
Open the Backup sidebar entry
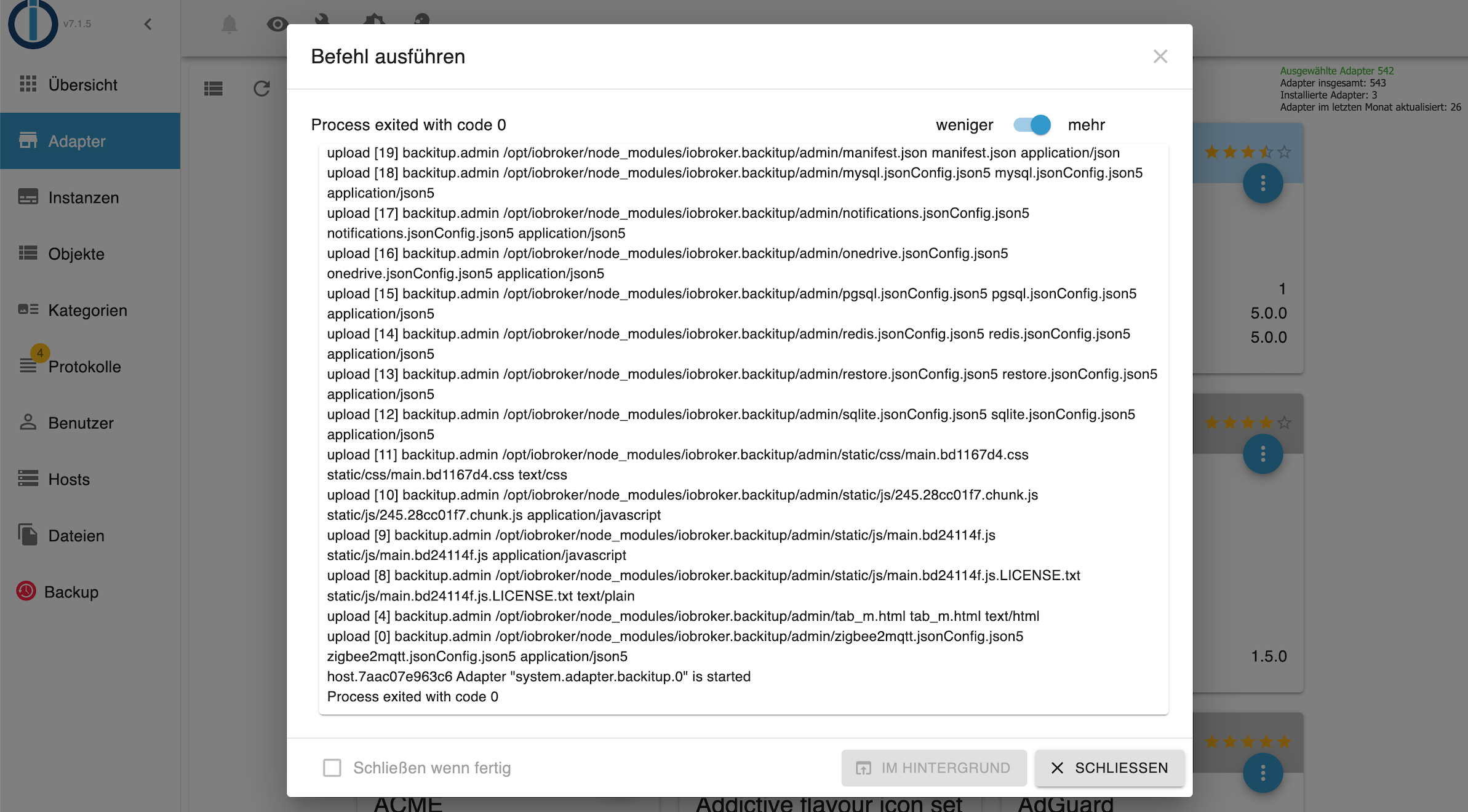71,592
